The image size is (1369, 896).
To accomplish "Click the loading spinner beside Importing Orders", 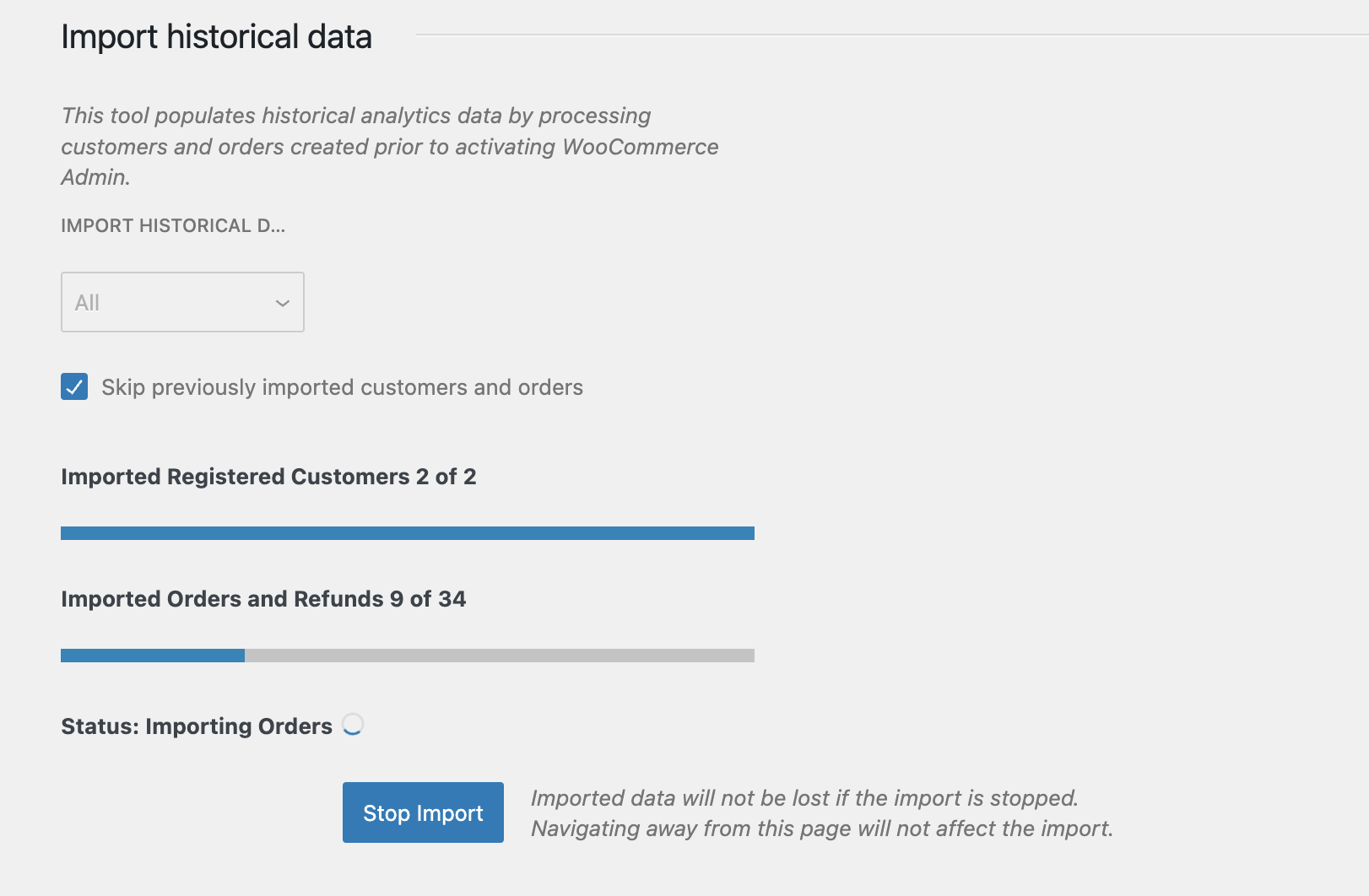I will pyautogui.click(x=353, y=725).
